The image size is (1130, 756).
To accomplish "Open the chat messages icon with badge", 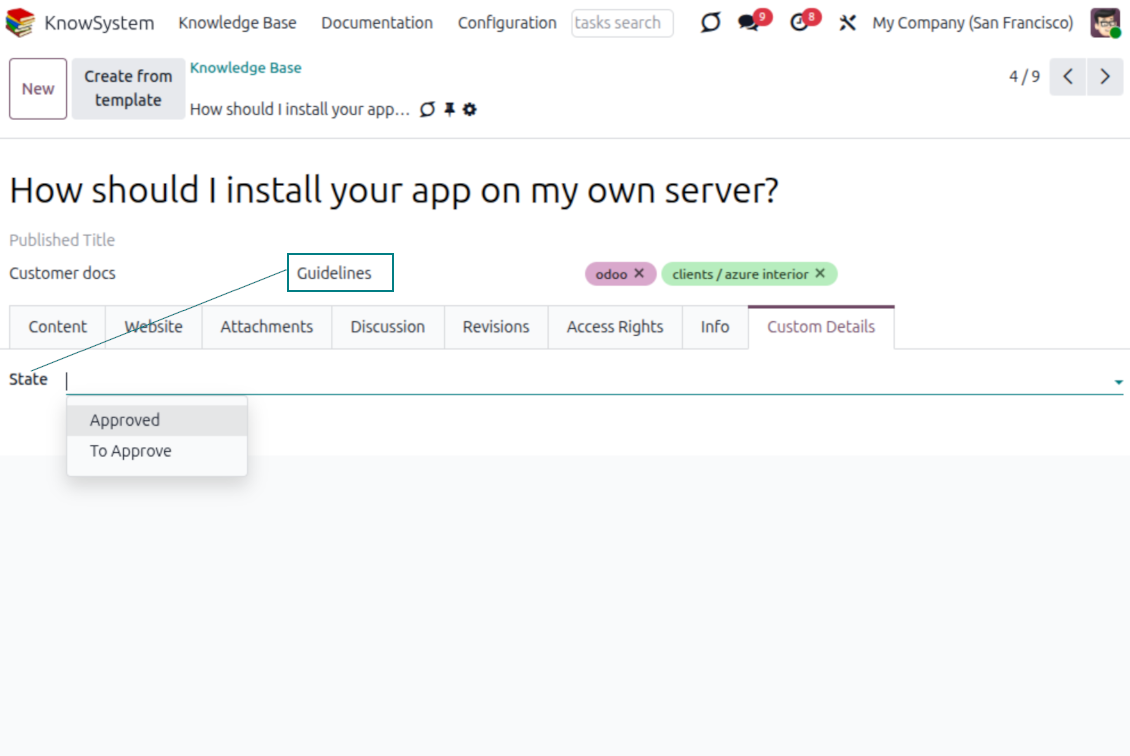I will tap(749, 23).
